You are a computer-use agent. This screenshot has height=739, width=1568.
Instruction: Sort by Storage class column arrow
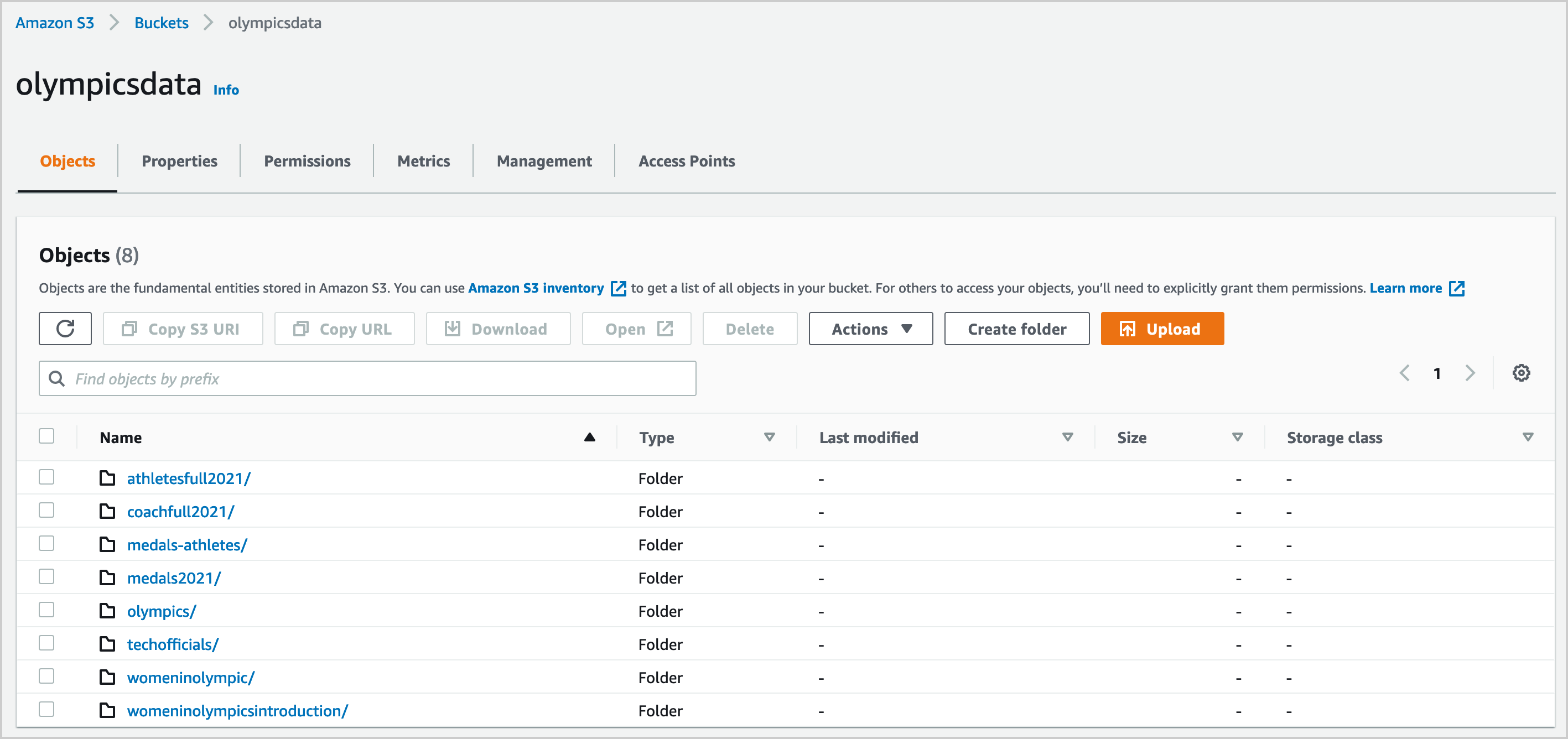click(x=1527, y=437)
